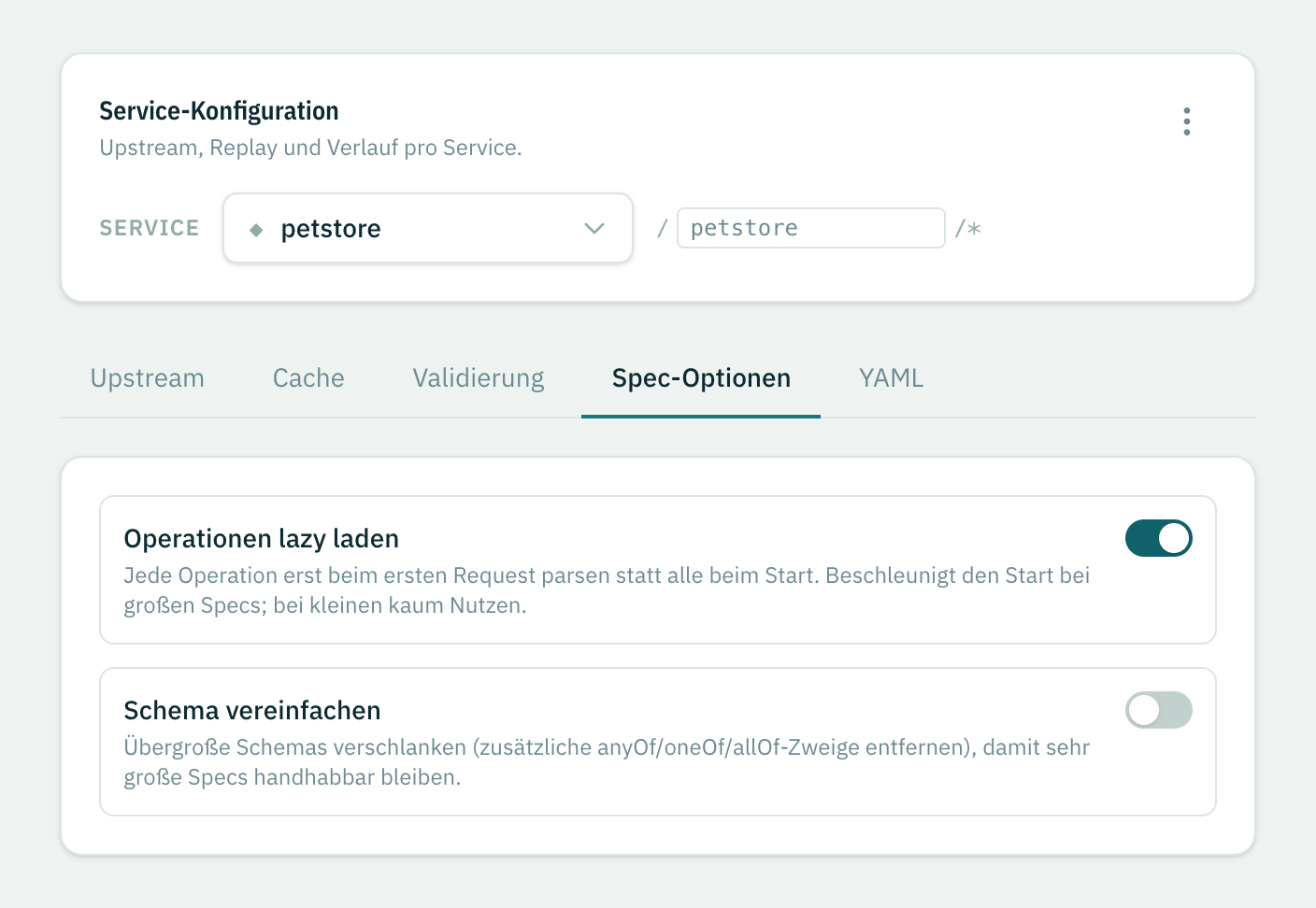Enable the Schema vereinfachen toggle
1316x908 pixels.
pos(1158,710)
